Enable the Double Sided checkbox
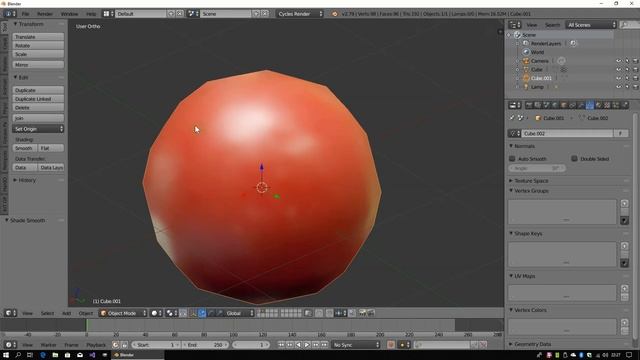 point(574,158)
